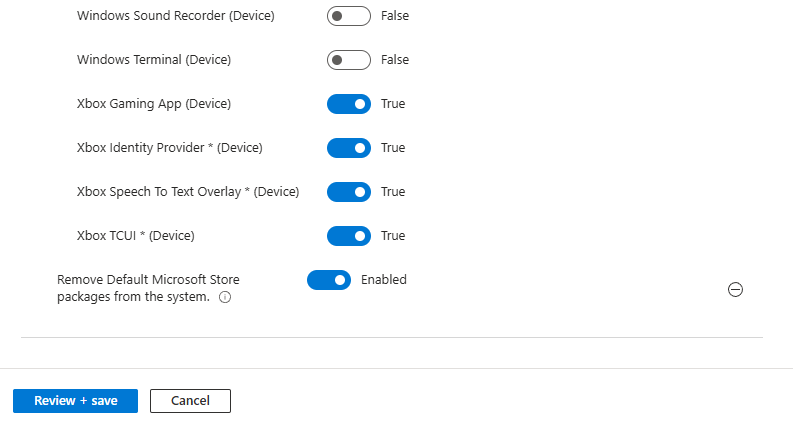
Task: Click the Xbox Gaming App (Device) label
Action: (153, 104)
